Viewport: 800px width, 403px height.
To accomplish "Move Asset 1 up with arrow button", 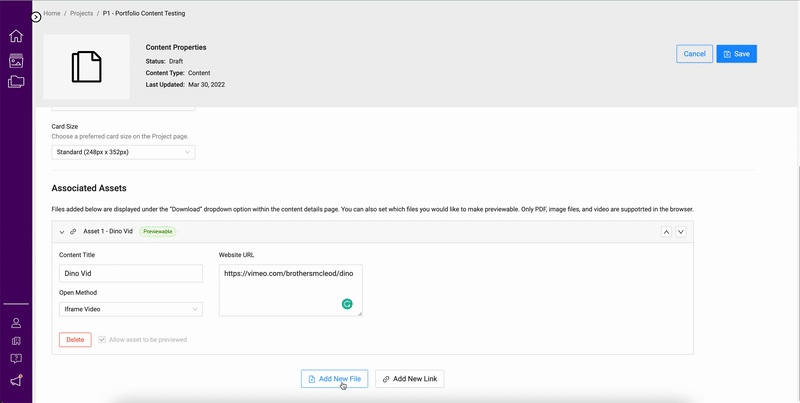I will tap(666, 231).
